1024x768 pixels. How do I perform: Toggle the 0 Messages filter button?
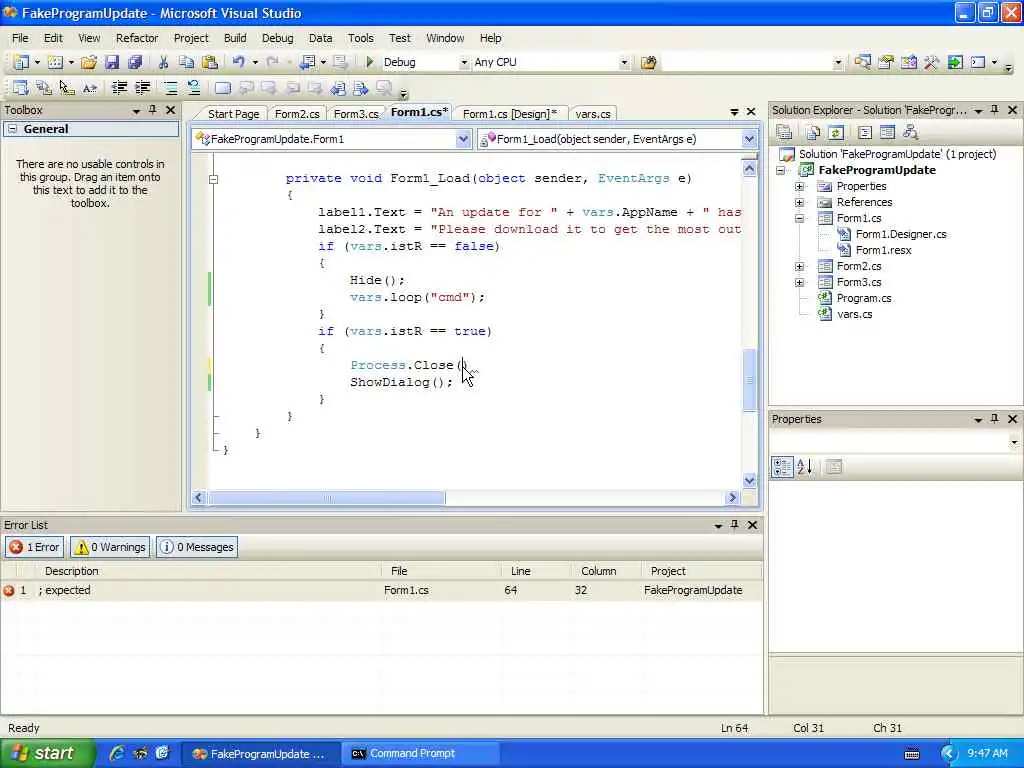tap(197, 547)
